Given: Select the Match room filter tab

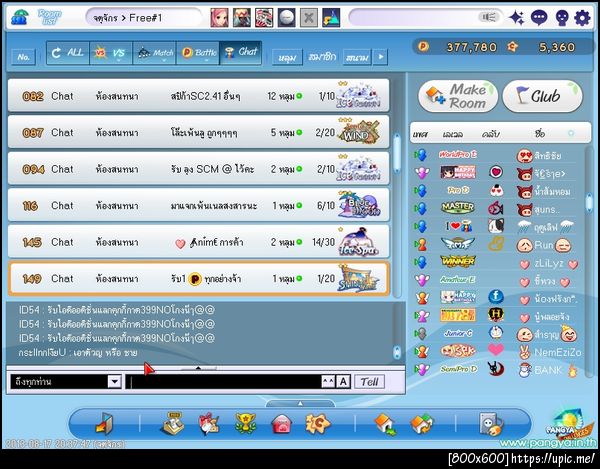Looking at the screenshot, I should [x=154, y=53].
